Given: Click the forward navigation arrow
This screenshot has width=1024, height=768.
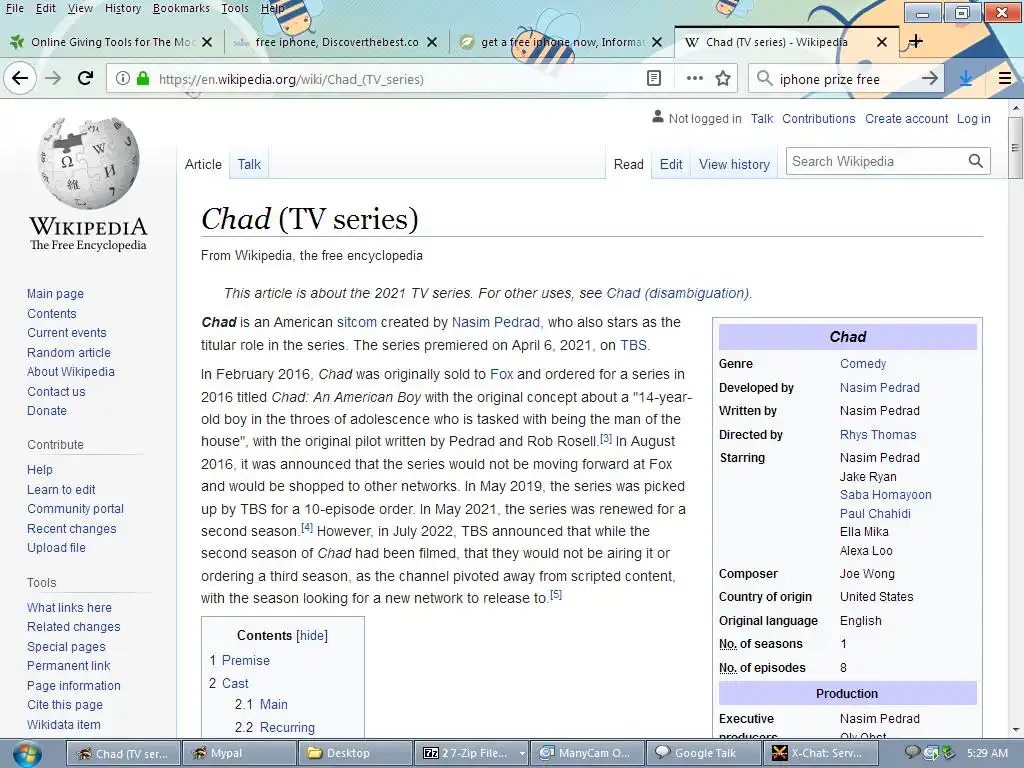Looking at the screenshot, I should tap(53, 79).
